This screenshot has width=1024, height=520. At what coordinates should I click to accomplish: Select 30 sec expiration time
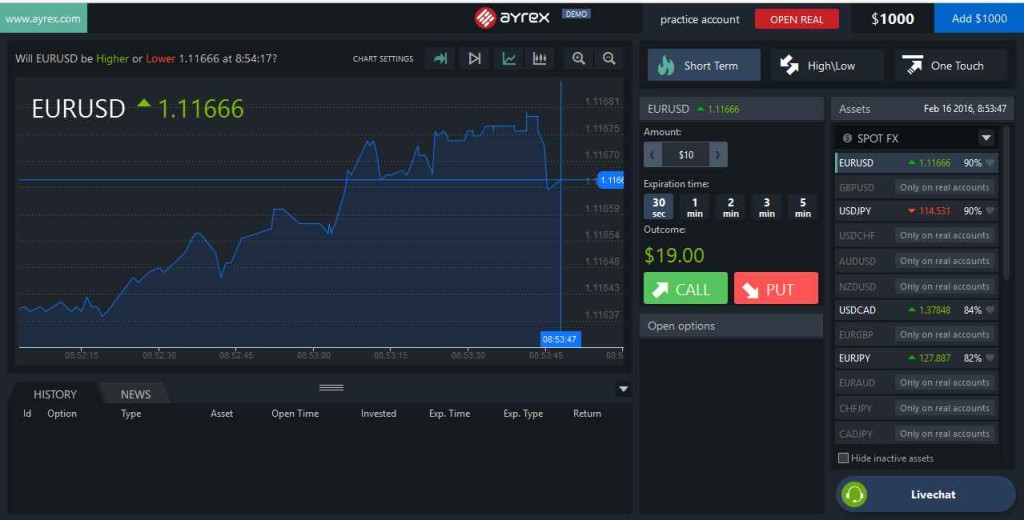(x=659, y=207)
